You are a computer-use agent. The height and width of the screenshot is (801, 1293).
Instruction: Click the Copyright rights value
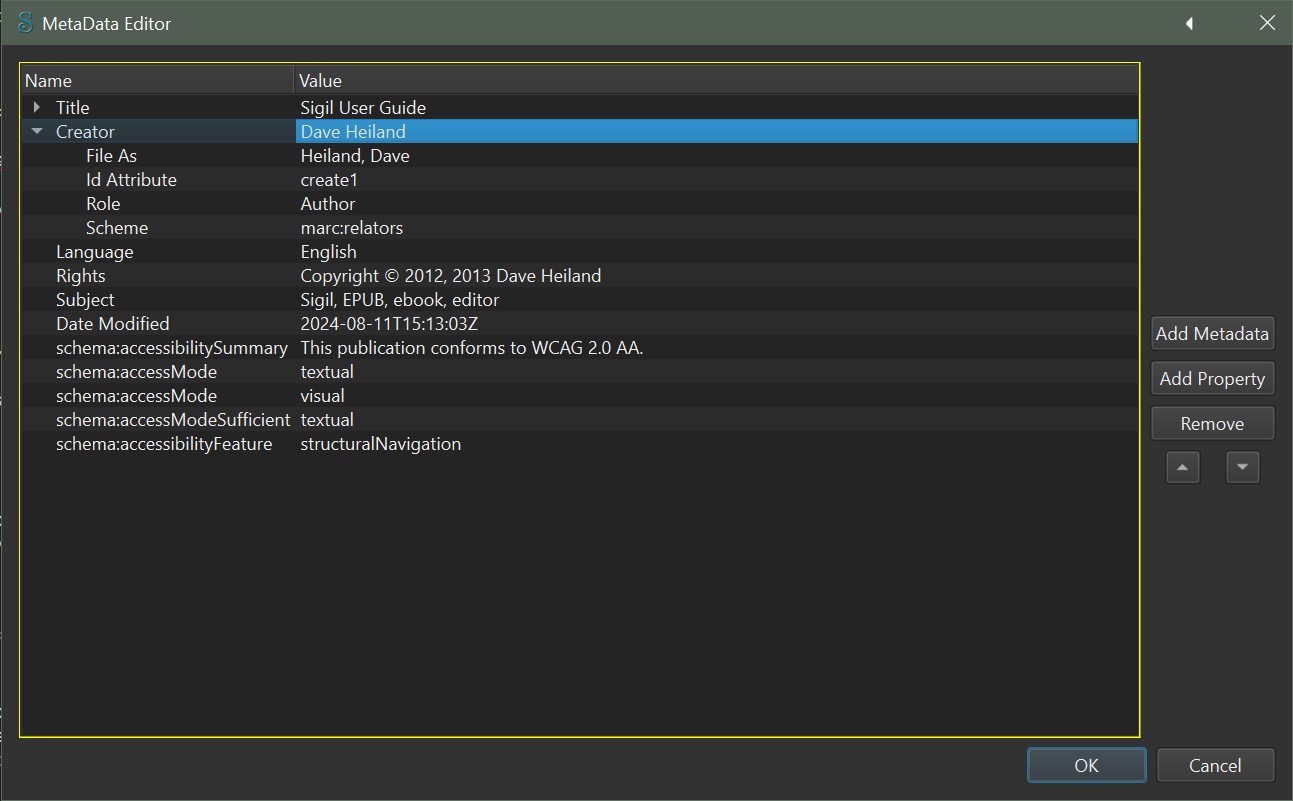[x=451, y=275]
